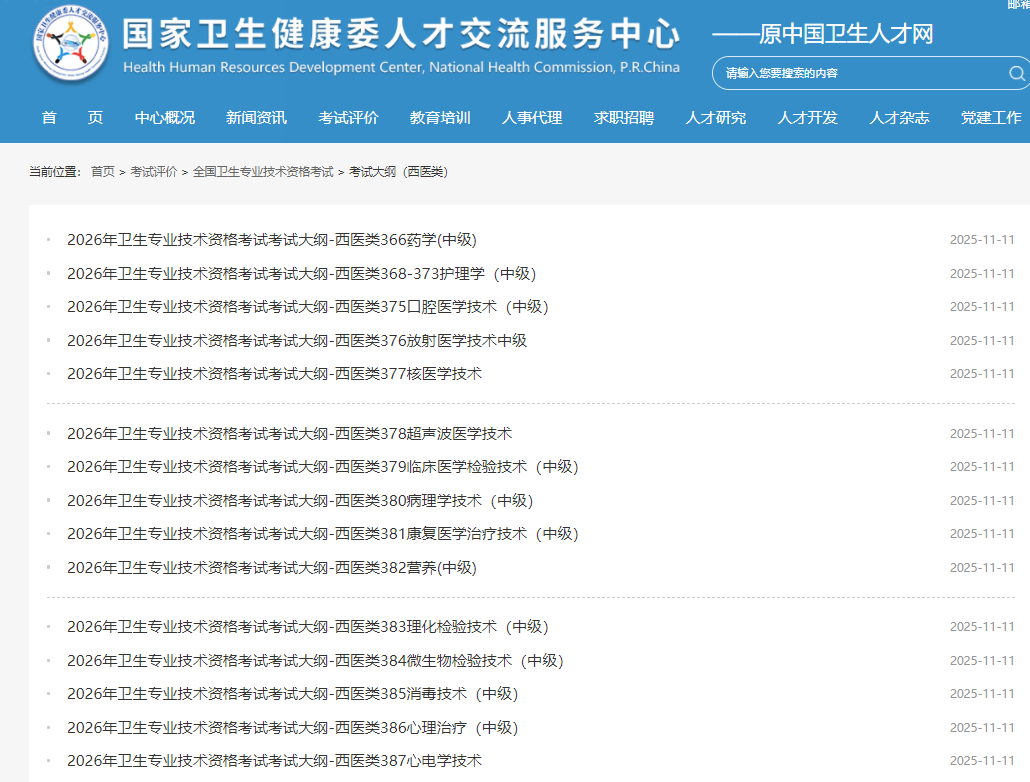
Task: Click 党建工作 in the navigation bar
Action: (991, 118)
